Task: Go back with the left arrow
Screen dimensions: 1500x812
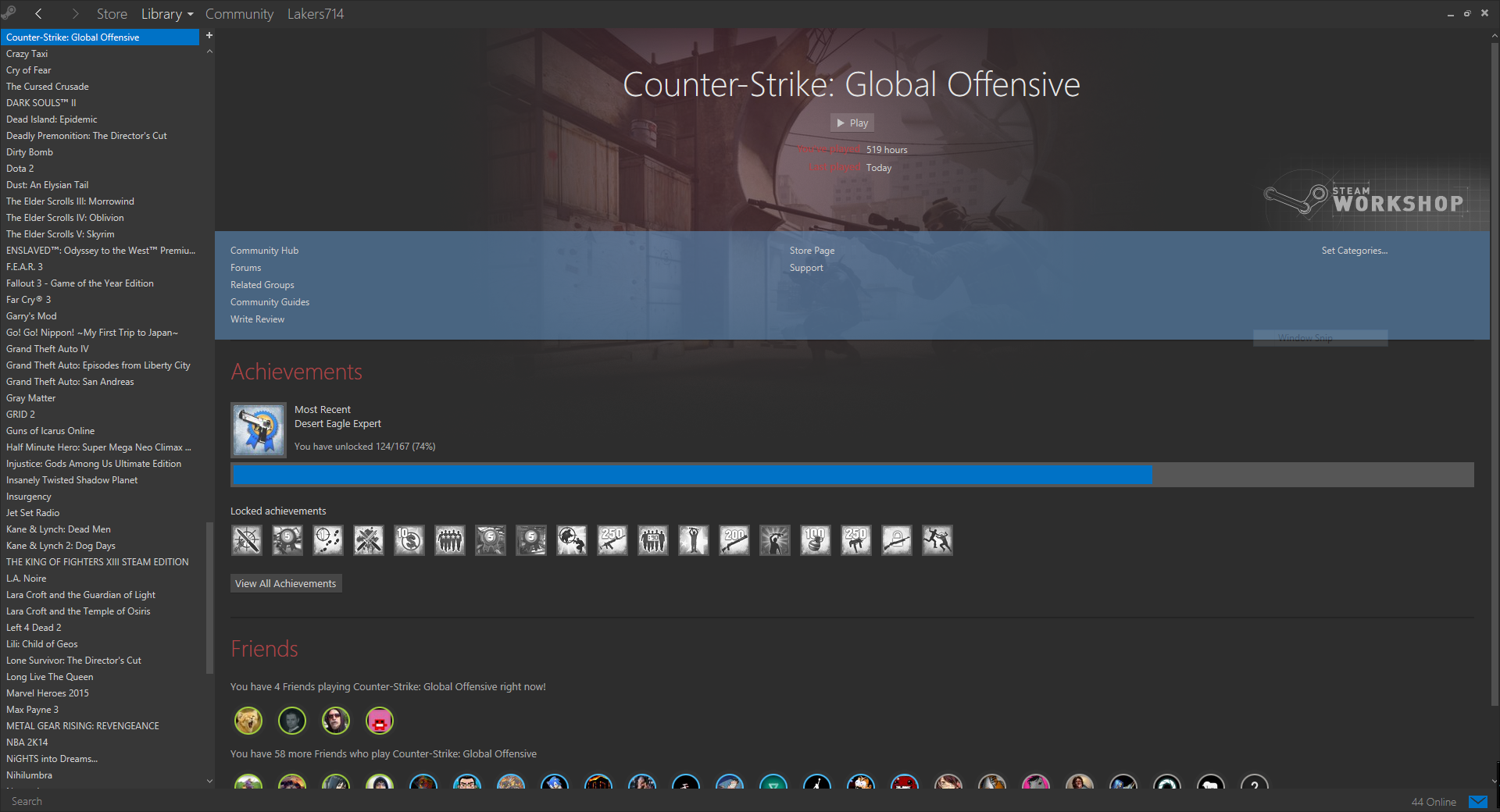Action: coord(38,13)
